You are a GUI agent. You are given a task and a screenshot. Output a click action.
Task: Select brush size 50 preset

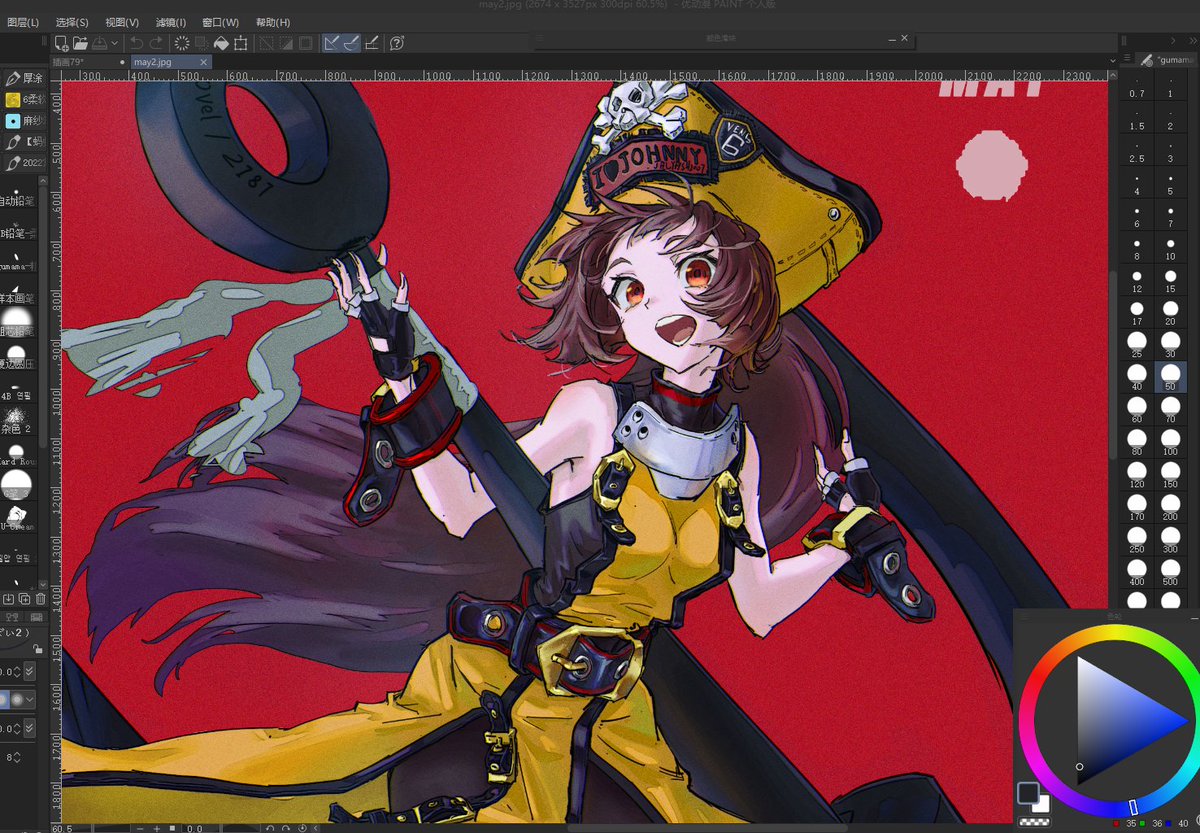tap(1170, 376)
